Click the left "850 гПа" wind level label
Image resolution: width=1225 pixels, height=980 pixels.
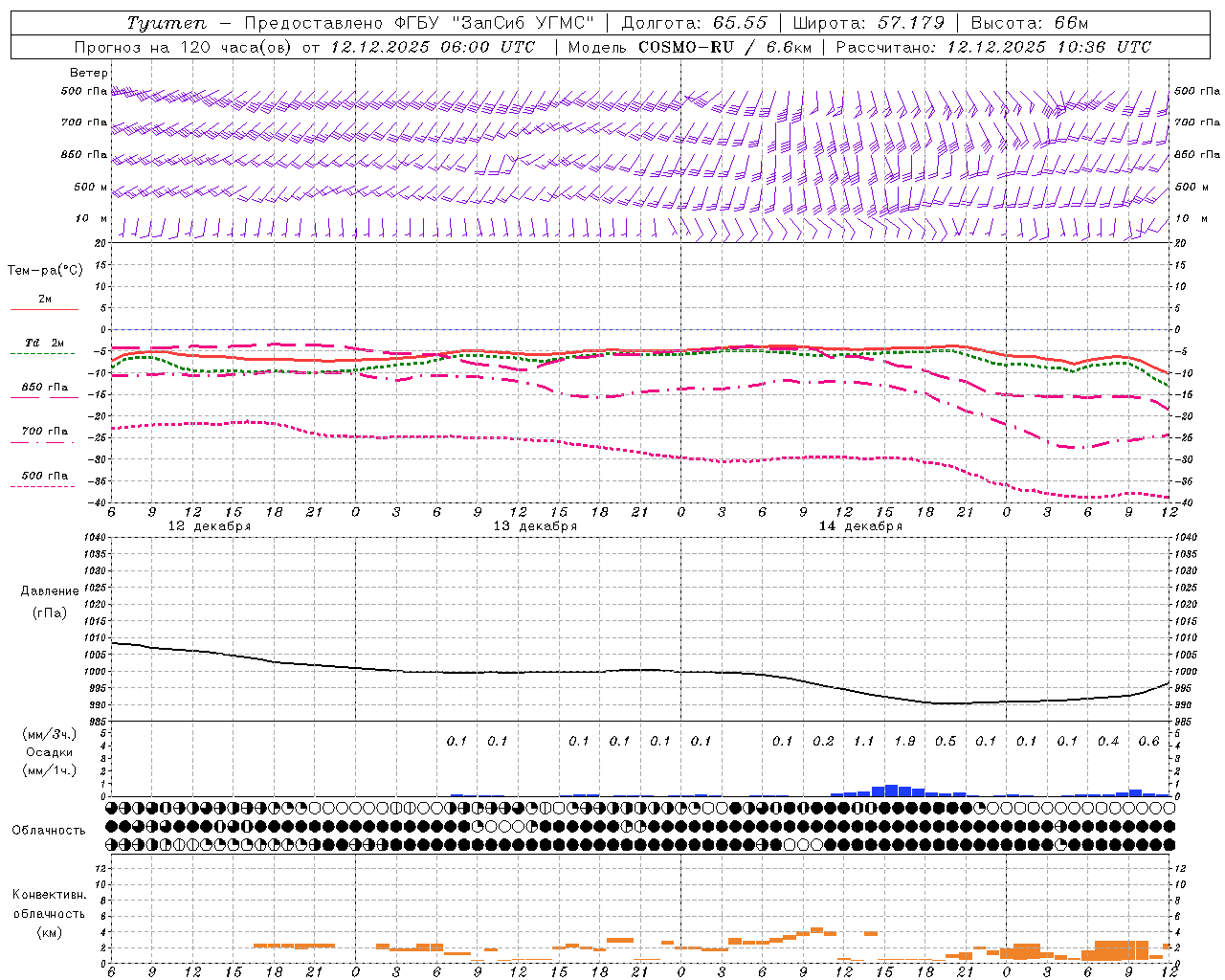tap(84, 154)
